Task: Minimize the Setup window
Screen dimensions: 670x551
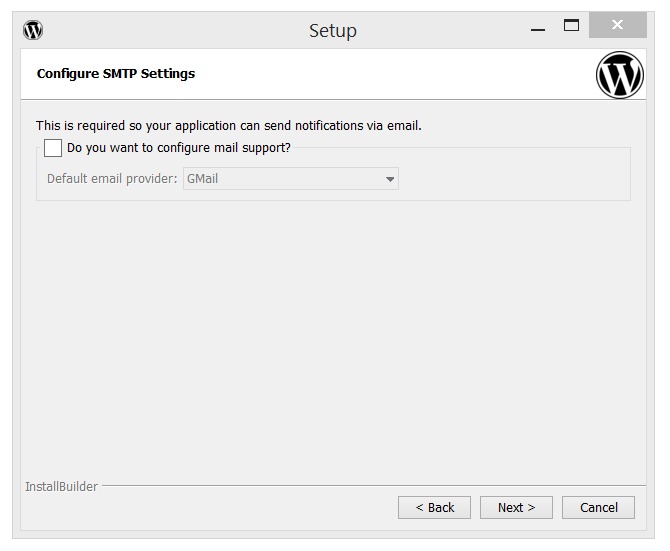Action: point(538,28)
